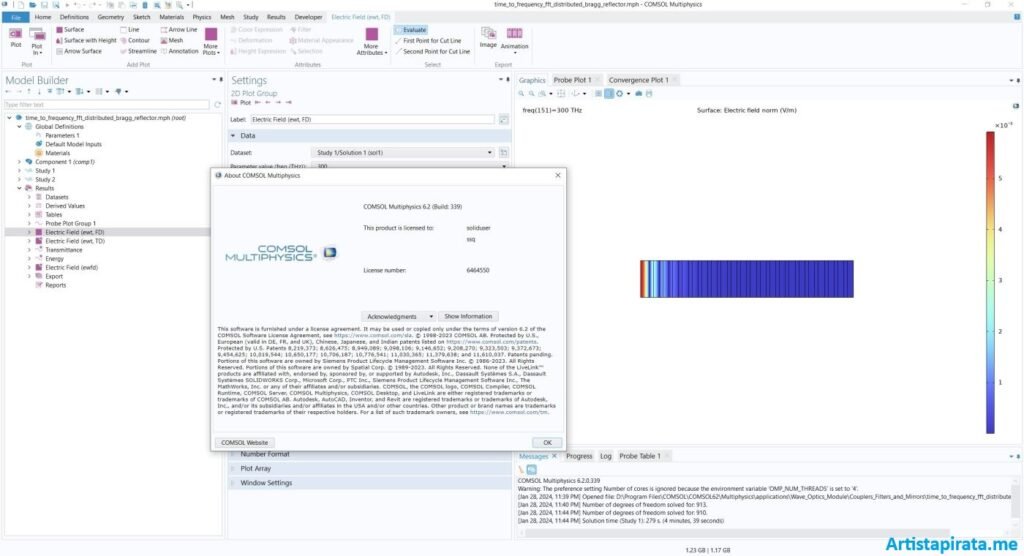This screenshot has height=556, width=1024.
Task: Switch to the Geometry ribbon tab
Action: [x=110, y=17]
